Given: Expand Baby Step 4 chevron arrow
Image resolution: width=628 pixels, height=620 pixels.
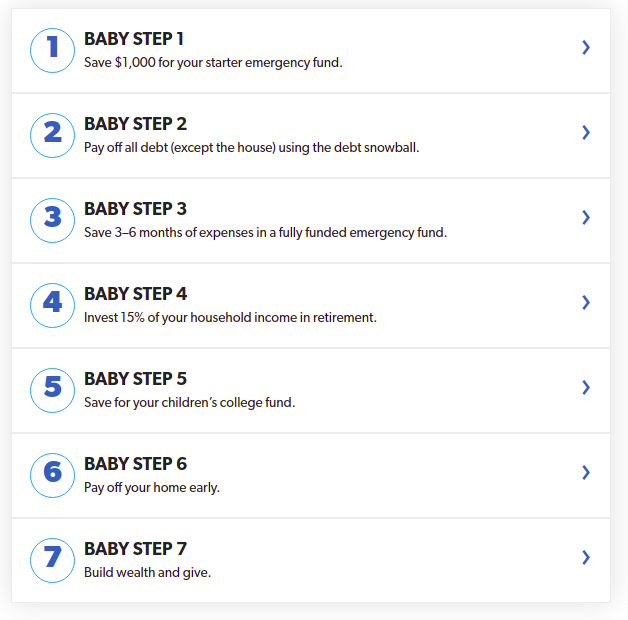Looking at the screenshot, I should pos(586,302).
